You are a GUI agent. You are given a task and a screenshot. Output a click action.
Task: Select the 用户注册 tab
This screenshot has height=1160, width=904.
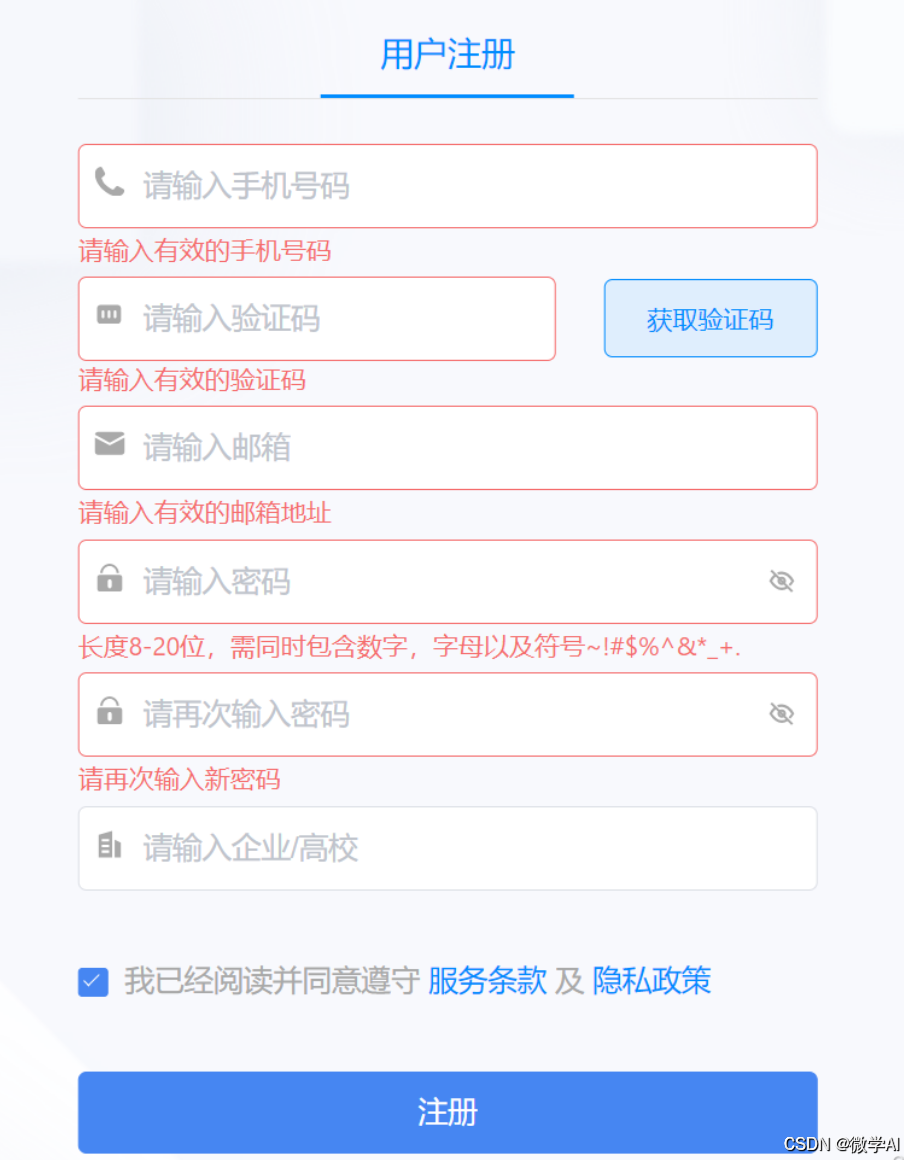(x=447, y=55)
